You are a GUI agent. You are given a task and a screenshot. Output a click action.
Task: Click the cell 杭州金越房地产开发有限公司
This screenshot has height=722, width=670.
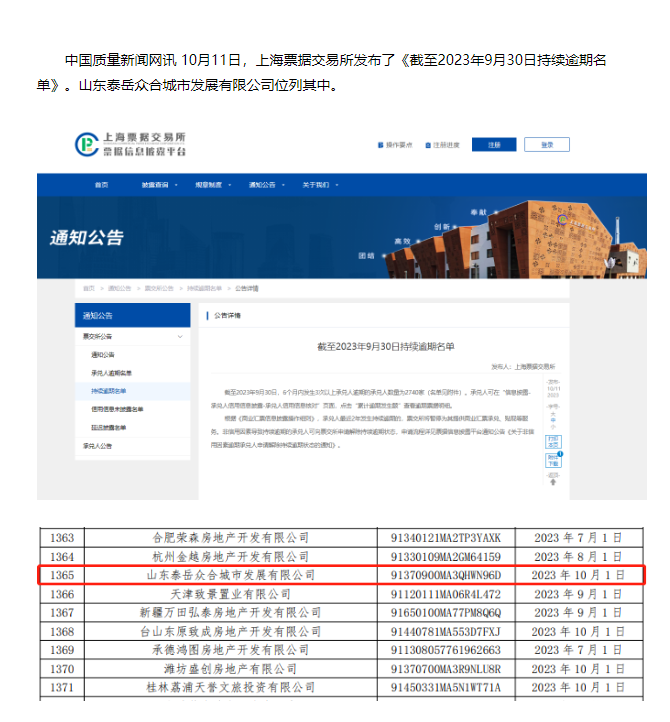click(231, 557)
